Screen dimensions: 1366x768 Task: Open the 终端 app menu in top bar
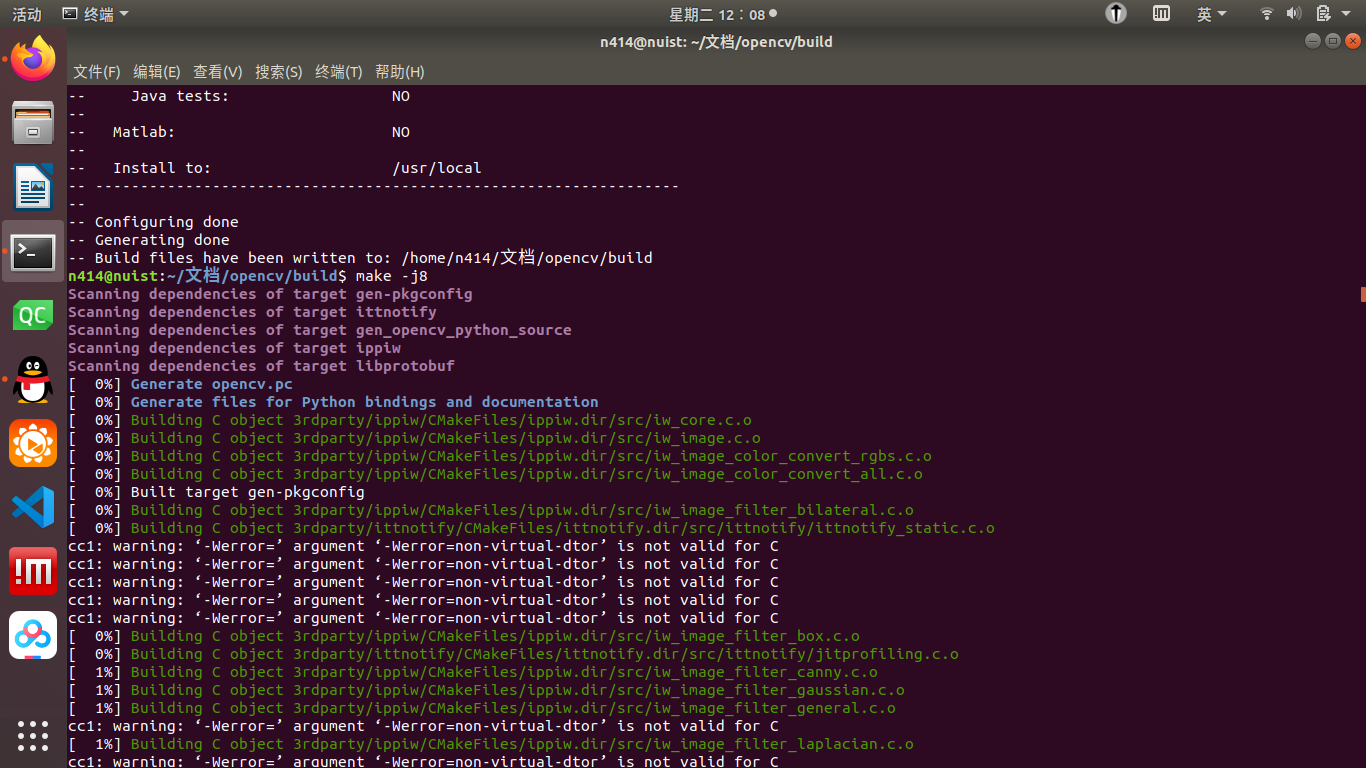tap(95, 14)
